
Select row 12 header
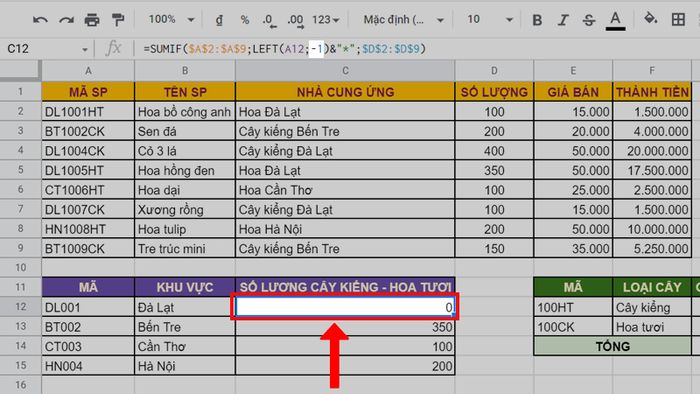(x=21, y=307)
